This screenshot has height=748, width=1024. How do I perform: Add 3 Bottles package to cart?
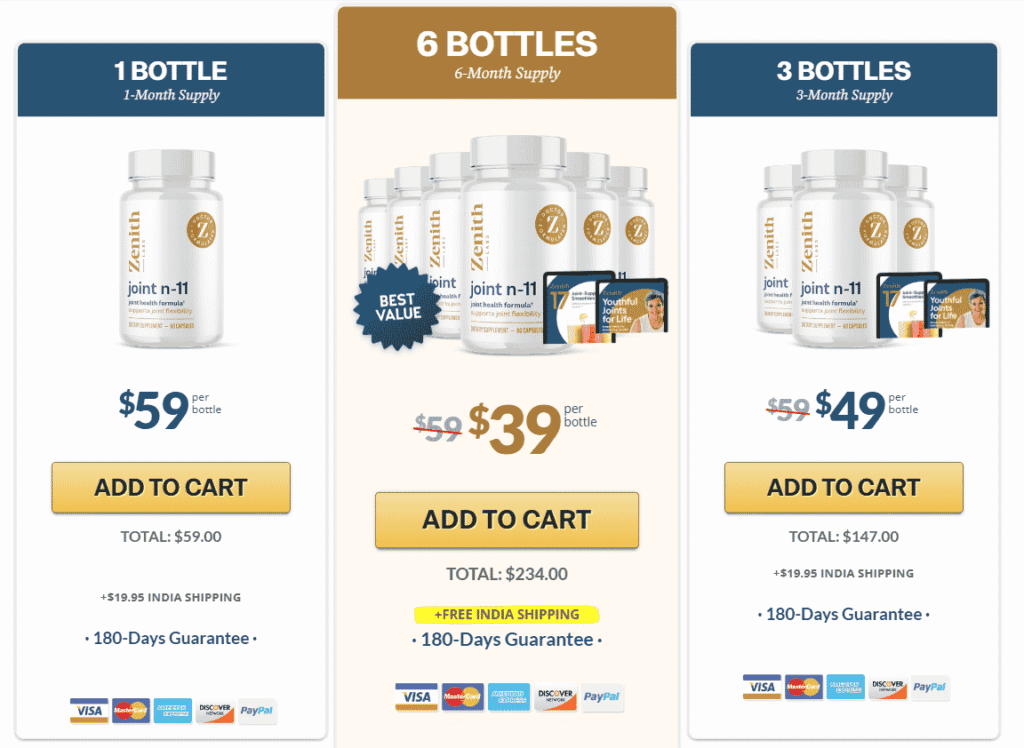(x=843, y=488)
